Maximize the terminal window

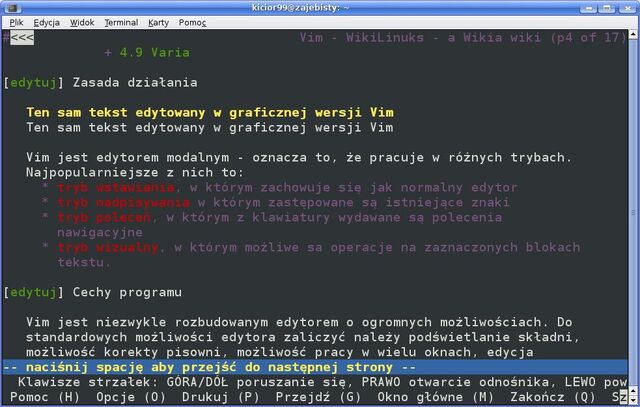coord(607,7)
